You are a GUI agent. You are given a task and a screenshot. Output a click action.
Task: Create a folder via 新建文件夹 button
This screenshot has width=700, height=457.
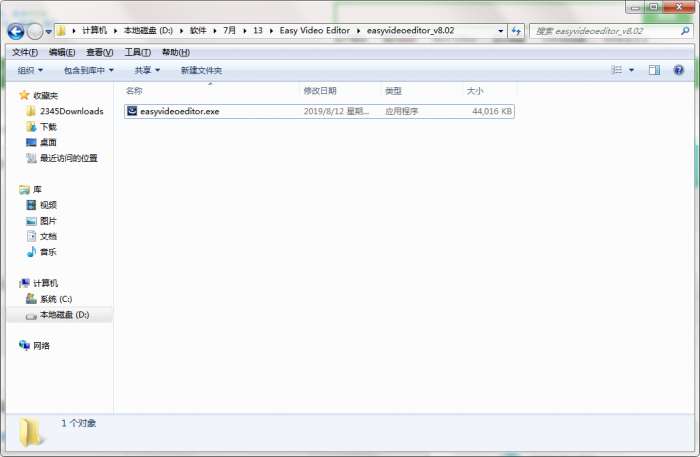(x=201, y=70)
